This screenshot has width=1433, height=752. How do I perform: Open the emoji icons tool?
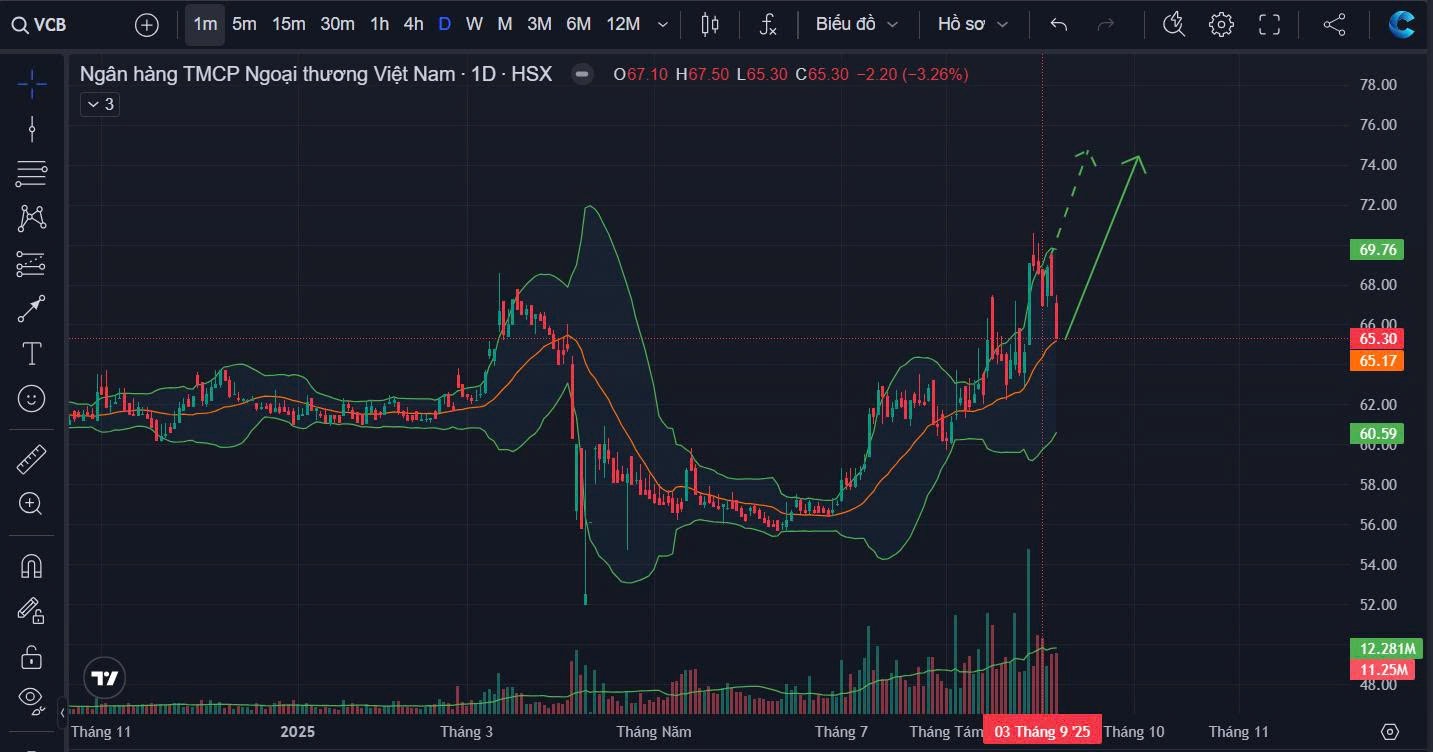32,399
